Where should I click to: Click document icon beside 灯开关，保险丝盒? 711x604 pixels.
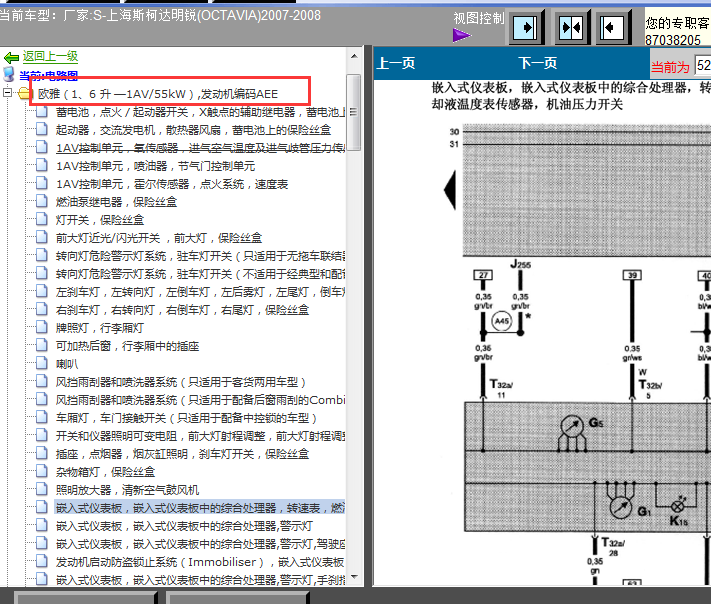point(42,219)
